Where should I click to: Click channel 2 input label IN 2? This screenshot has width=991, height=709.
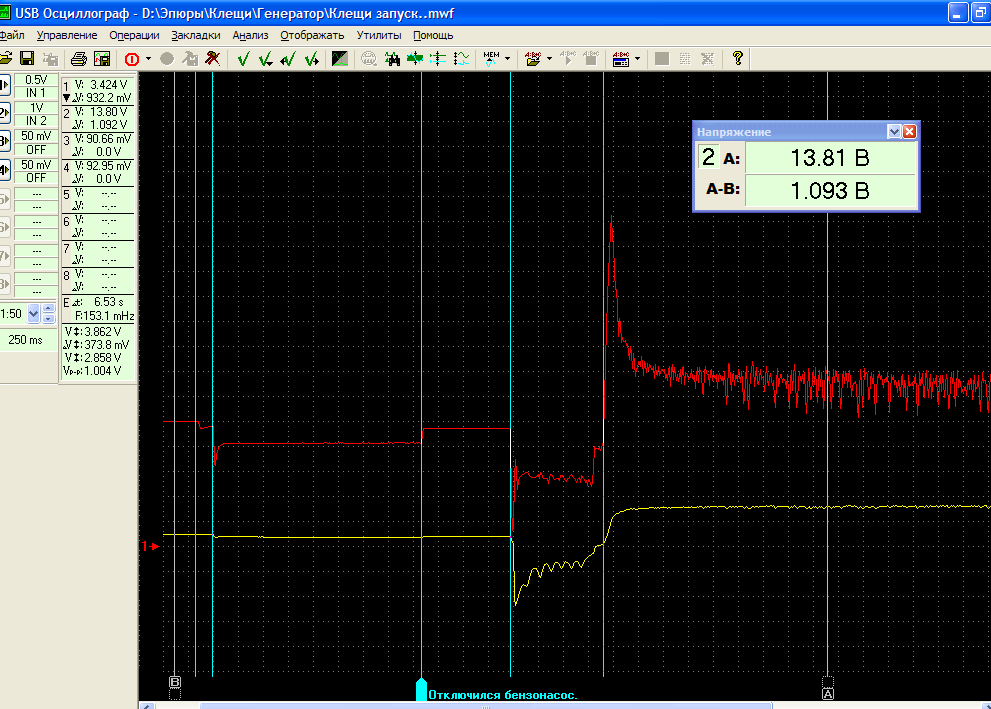[x=36, y=121]
